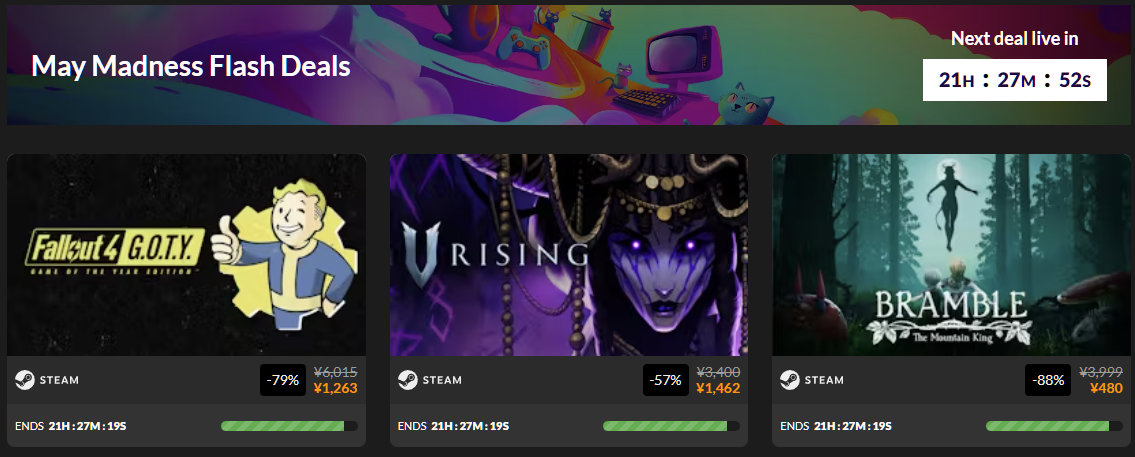This screenshot has width=1135, height=457.
Task: Click Bramble deal progress bar
Action: [x=1054, y=426]
